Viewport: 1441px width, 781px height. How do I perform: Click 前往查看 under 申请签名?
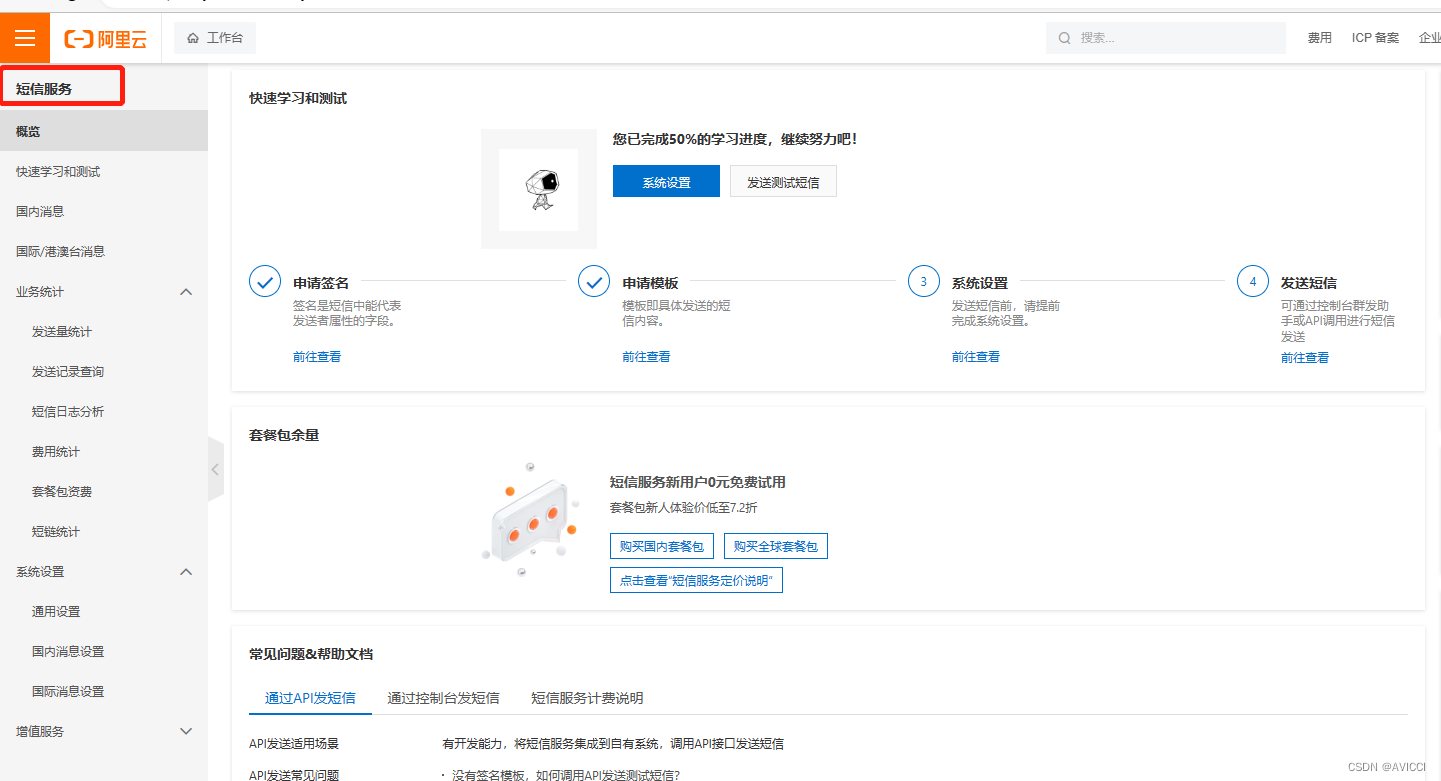(x=317, y=357)
